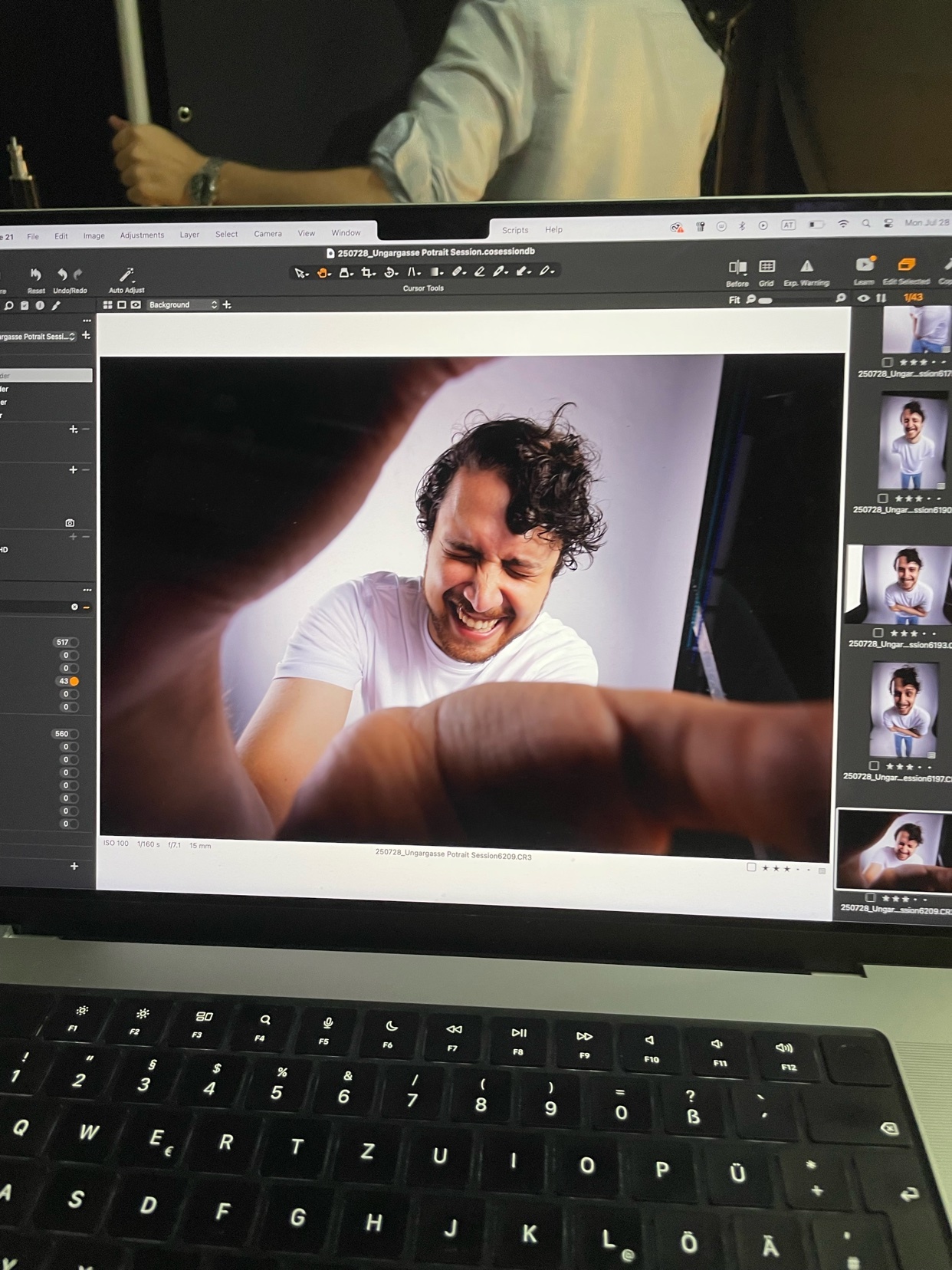This screenshot has width=952, height=1270.
Task: Collapse filters with the orange minus
Action: pos(87,607)
